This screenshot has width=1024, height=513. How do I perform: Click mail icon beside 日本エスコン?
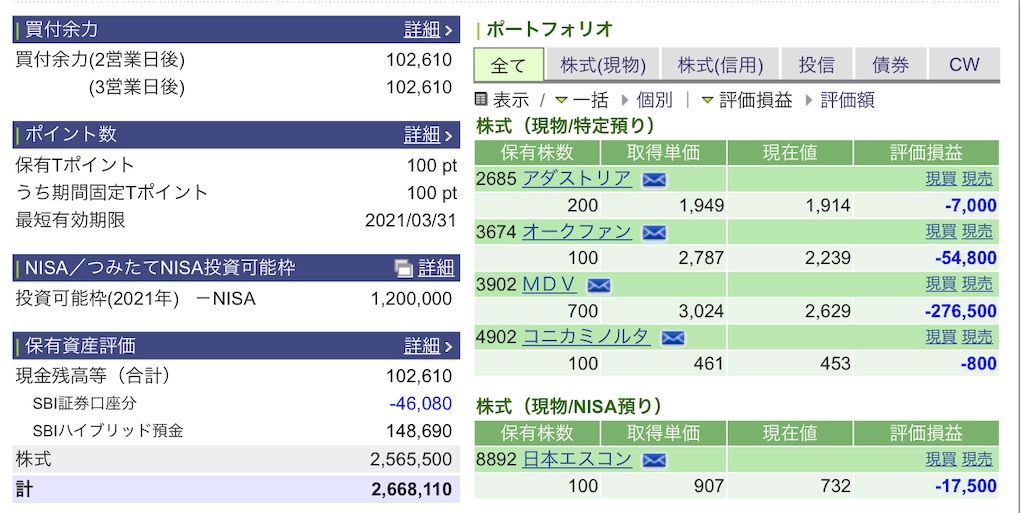654,460
